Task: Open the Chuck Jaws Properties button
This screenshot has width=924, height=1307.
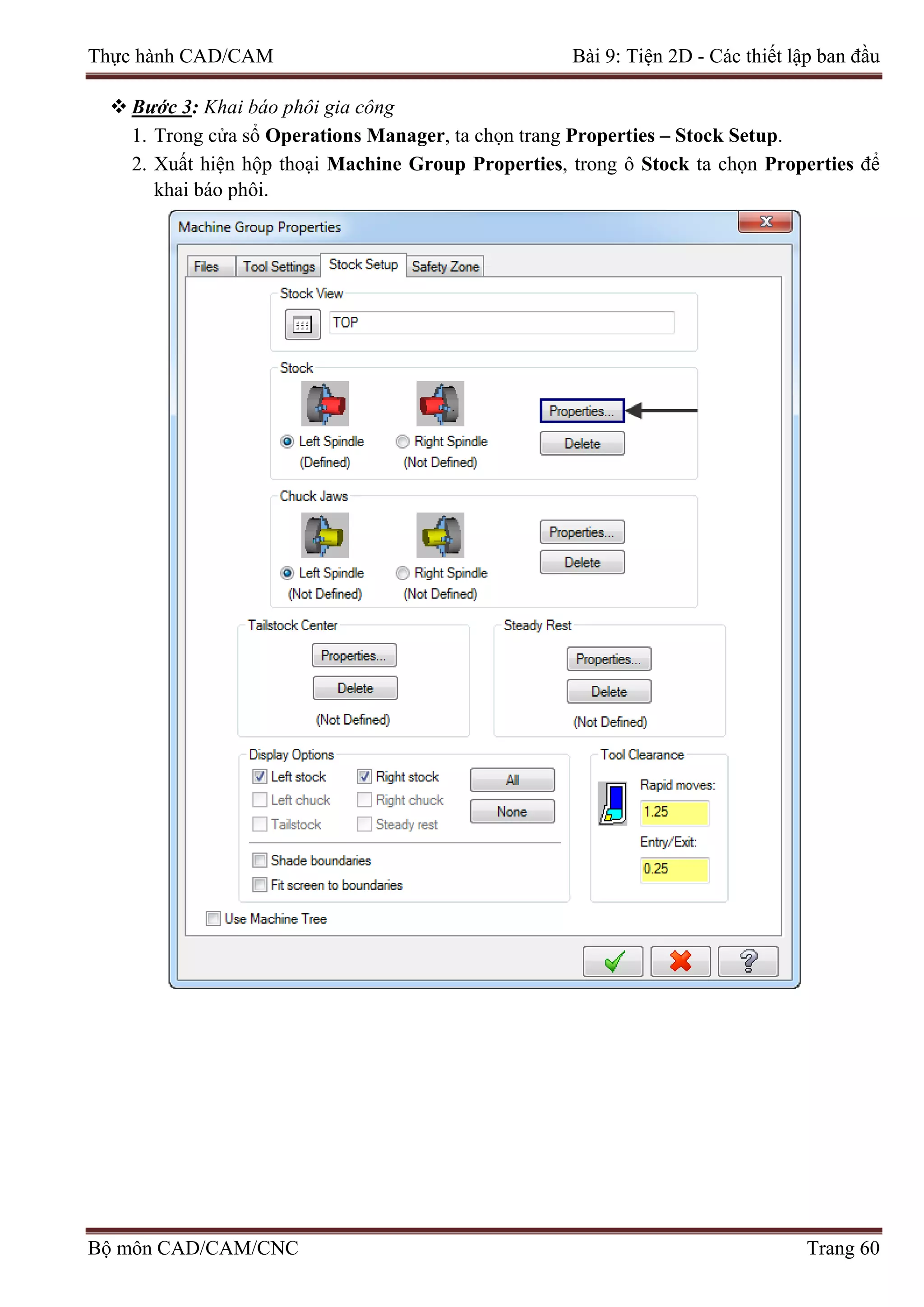Action: point(582,531)
